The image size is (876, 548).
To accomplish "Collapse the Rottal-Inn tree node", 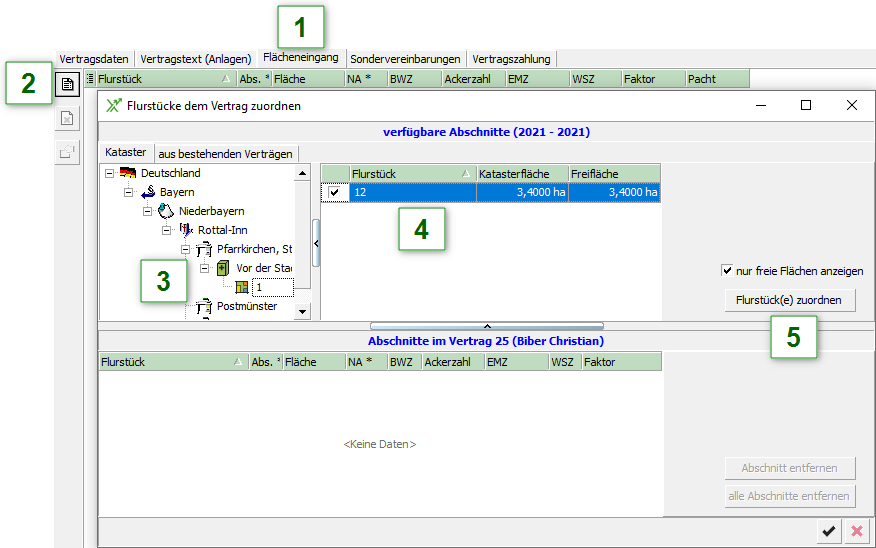I will tap(167, 230).
